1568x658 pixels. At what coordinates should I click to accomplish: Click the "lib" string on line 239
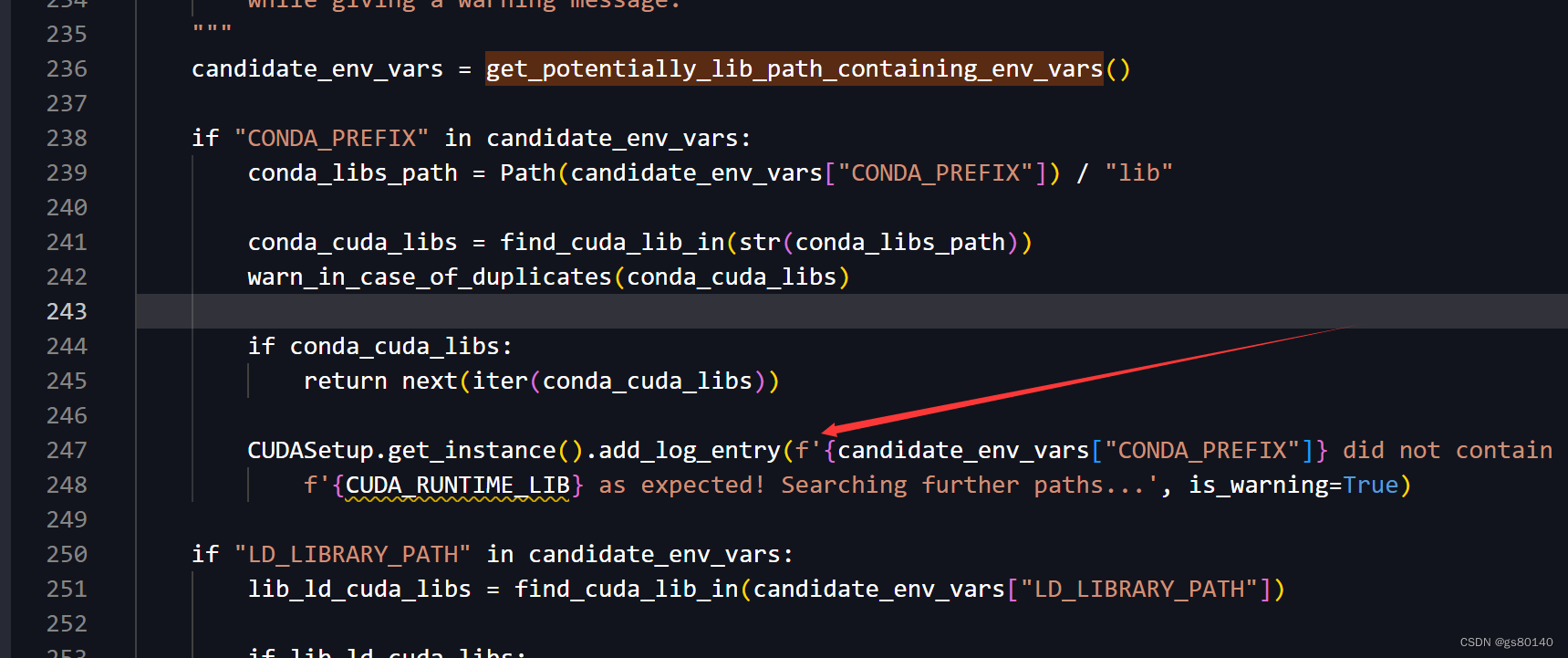point(1138,173)
